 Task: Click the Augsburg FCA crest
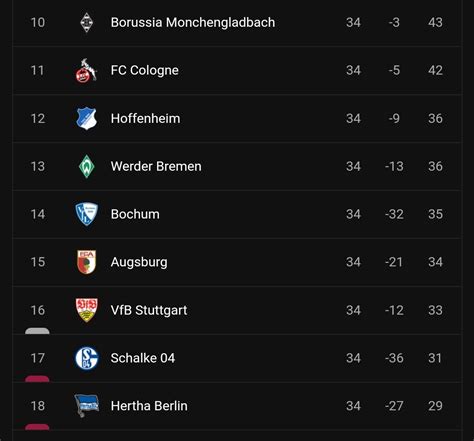click(x=87, y=262)
